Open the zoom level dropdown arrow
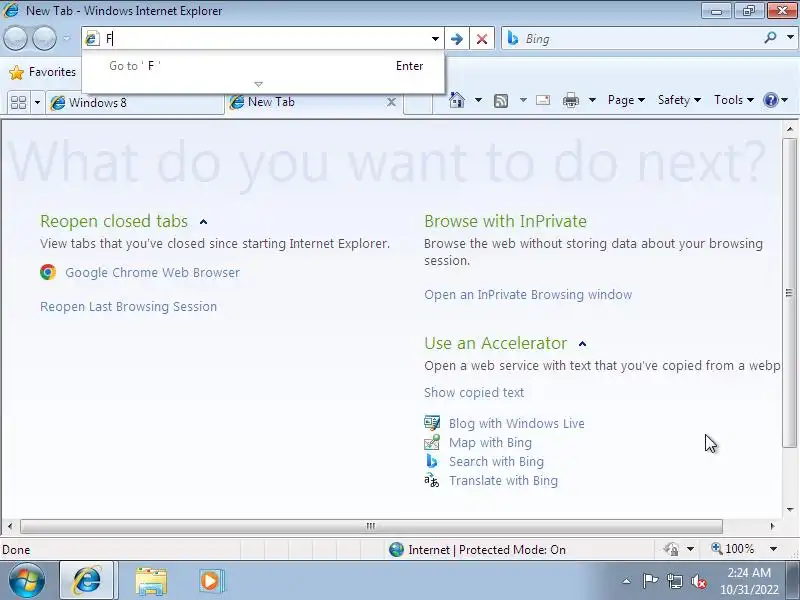The height and width of the screenshot is (600, 800). (x=773, y=549)
